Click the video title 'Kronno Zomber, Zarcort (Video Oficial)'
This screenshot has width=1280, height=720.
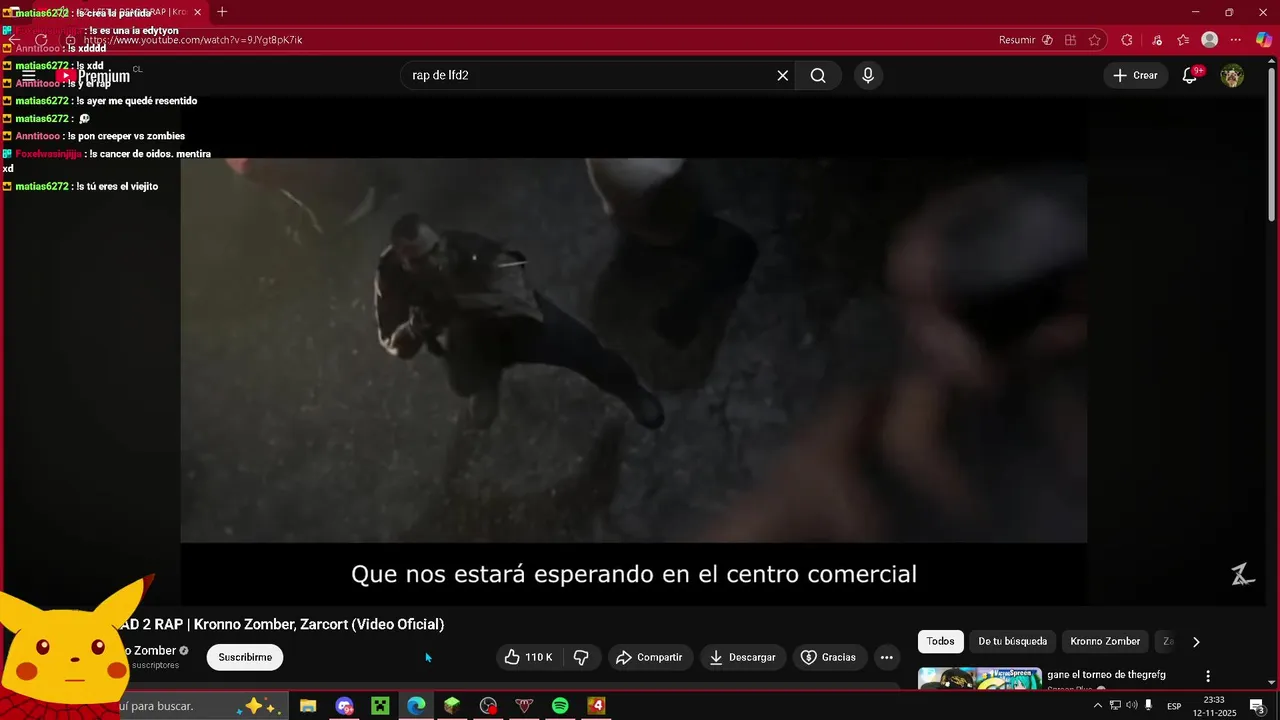(319, 624)
